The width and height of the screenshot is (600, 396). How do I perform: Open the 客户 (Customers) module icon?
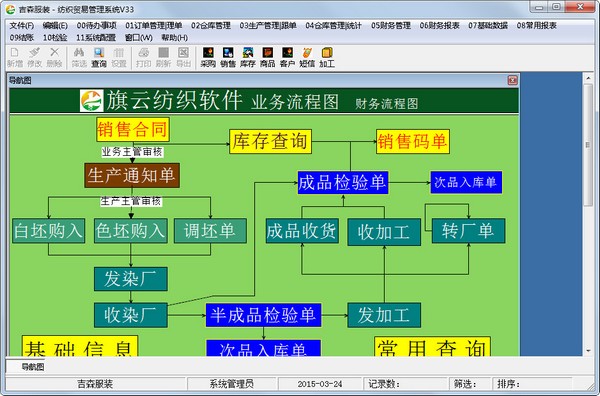[x=287, y=57]
